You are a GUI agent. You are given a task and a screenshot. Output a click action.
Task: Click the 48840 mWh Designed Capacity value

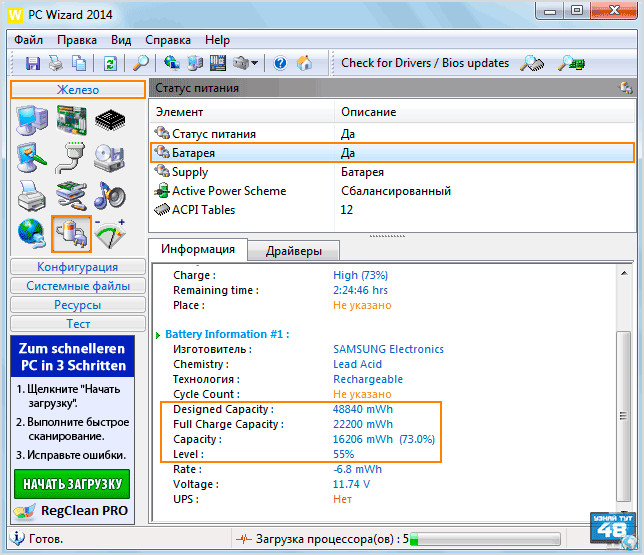pyautogui.click(x=363, y=409)
